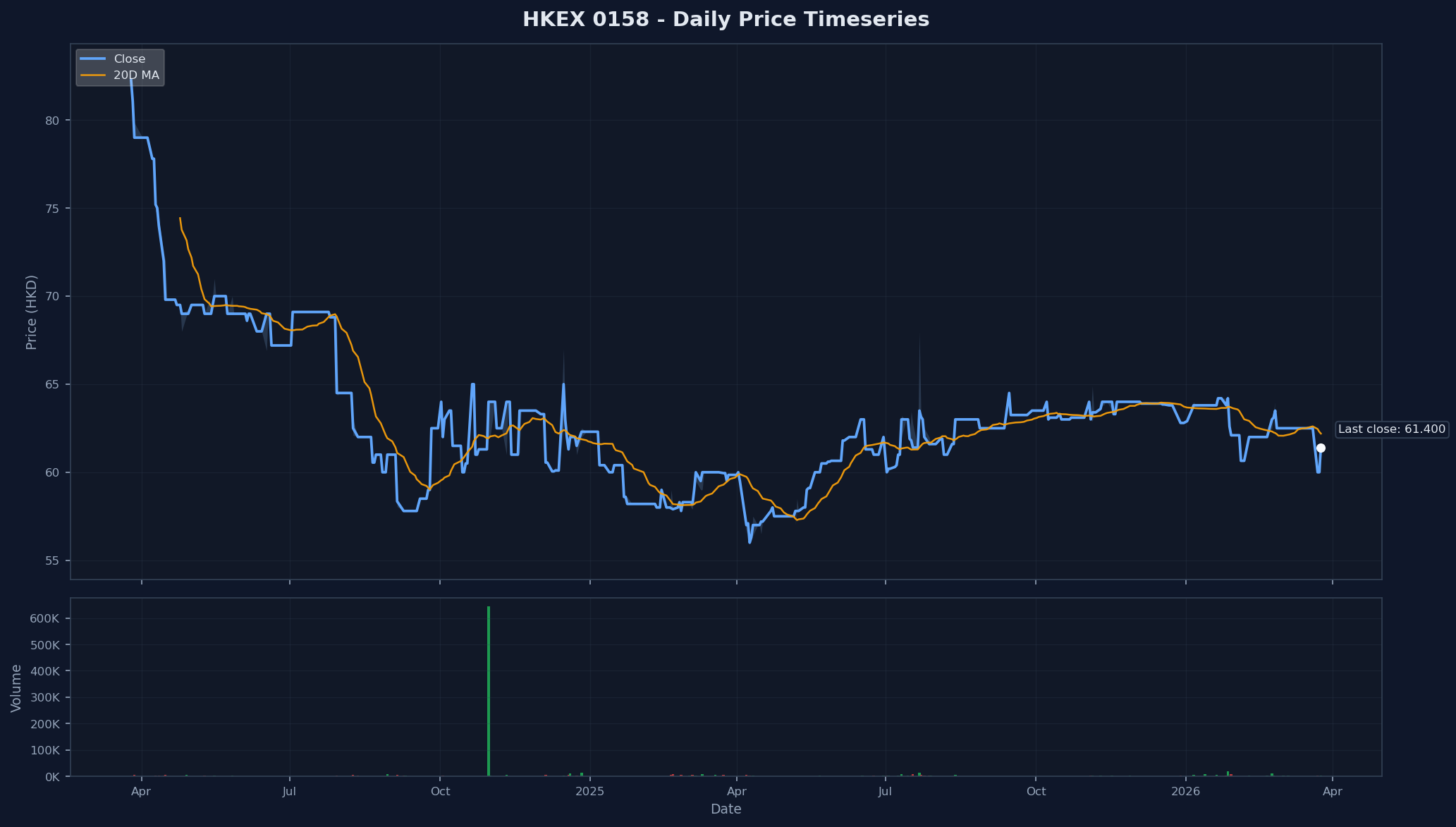Click the first Jul date tick label
Viewport: 1456px width, 827px height.
coord(289,792)
